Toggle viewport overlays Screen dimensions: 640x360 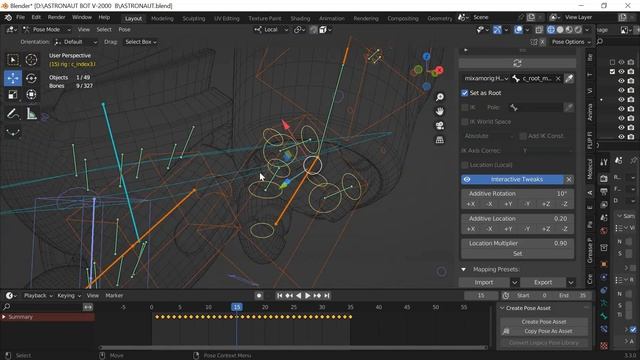pyautogui.click(x=518, y=30)
